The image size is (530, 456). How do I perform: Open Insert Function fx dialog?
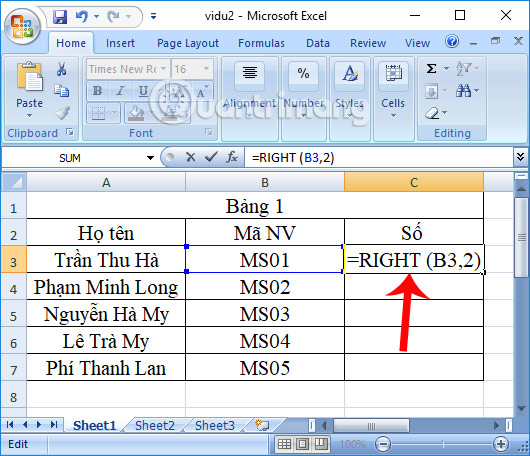(x=232, y=157)
